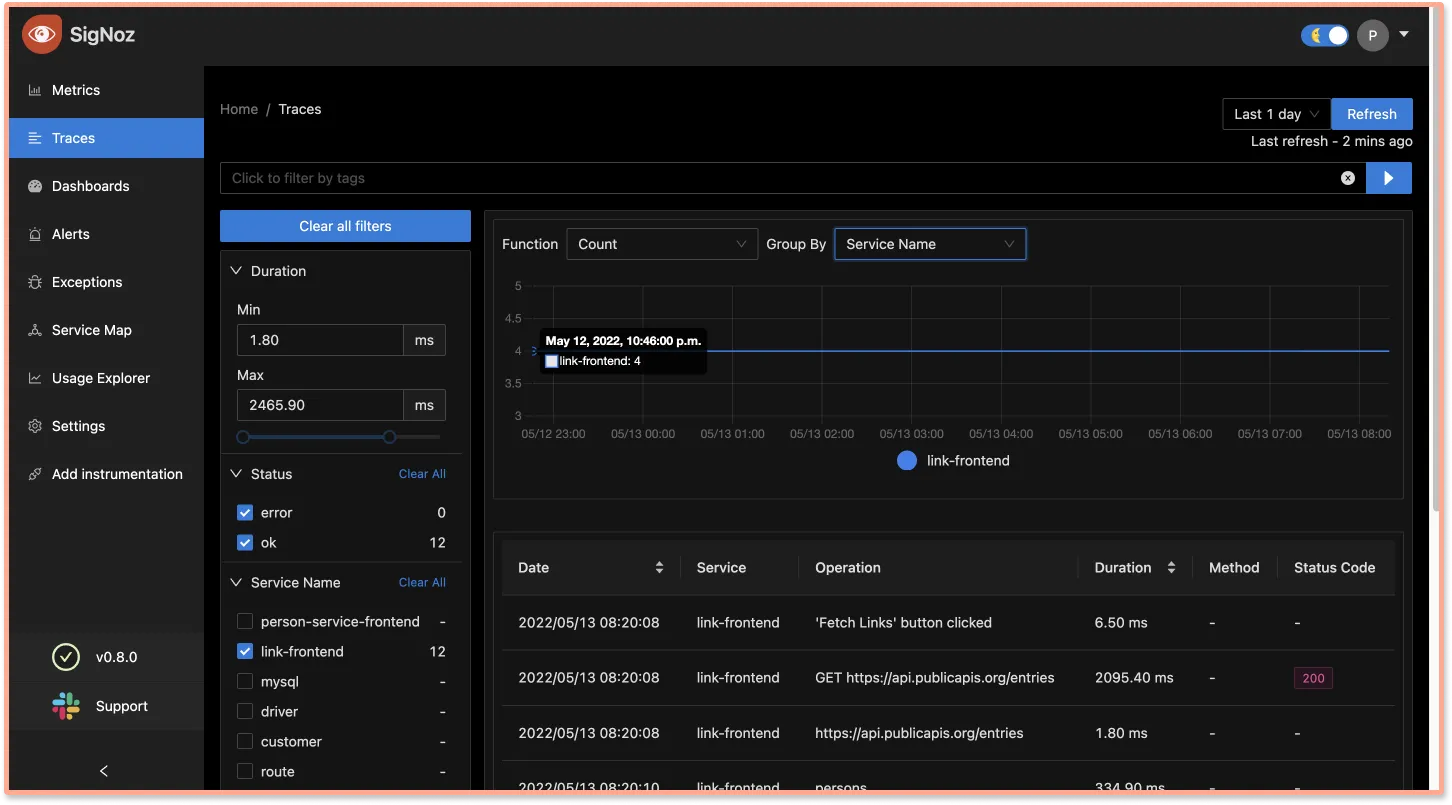
Task: Click the Status Code column header
Action: (x=1334, y=567)
